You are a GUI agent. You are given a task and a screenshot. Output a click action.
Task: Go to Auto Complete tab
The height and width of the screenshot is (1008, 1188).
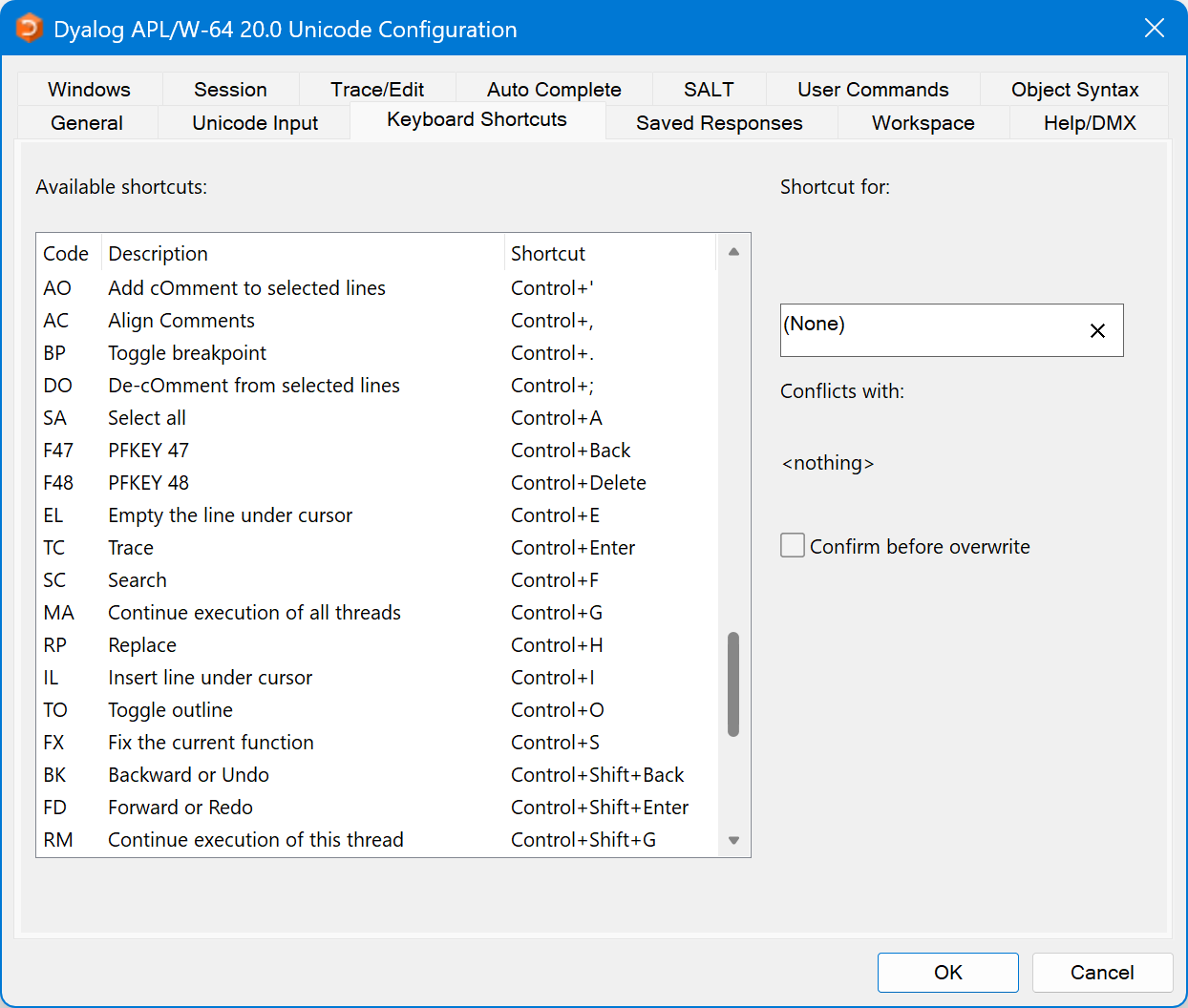(554, 90)
